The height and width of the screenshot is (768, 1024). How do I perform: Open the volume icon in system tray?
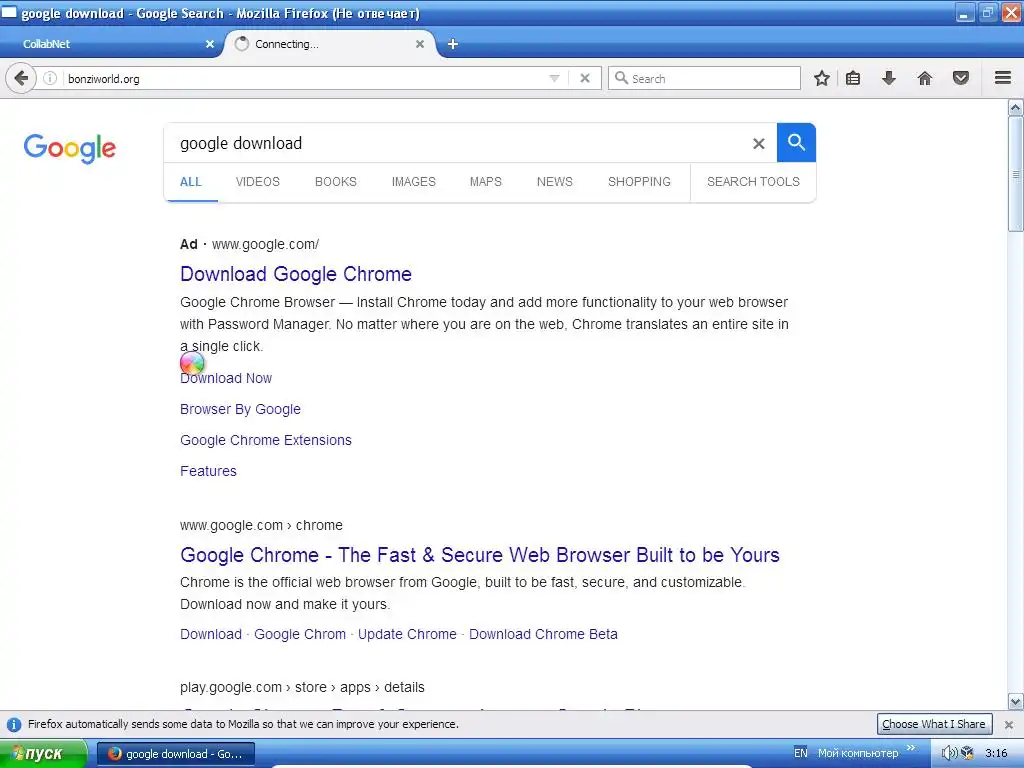pos(949,753)
